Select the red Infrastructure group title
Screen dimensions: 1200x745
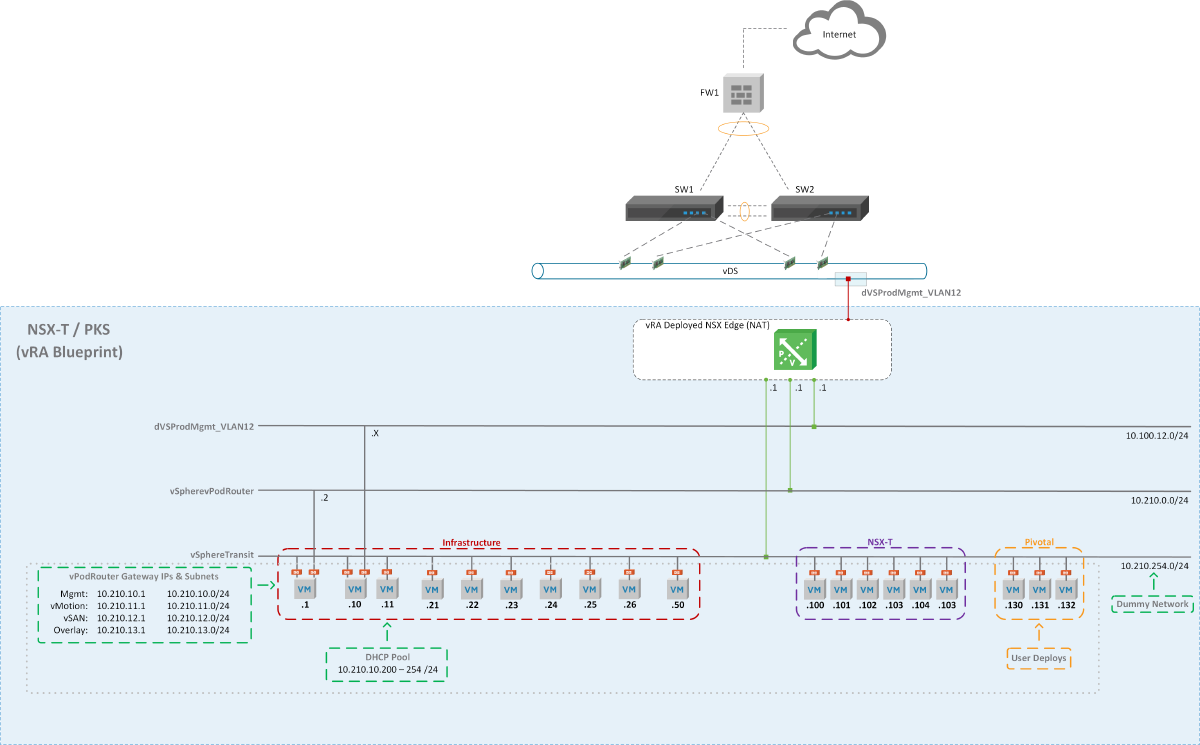pos(471,543)
